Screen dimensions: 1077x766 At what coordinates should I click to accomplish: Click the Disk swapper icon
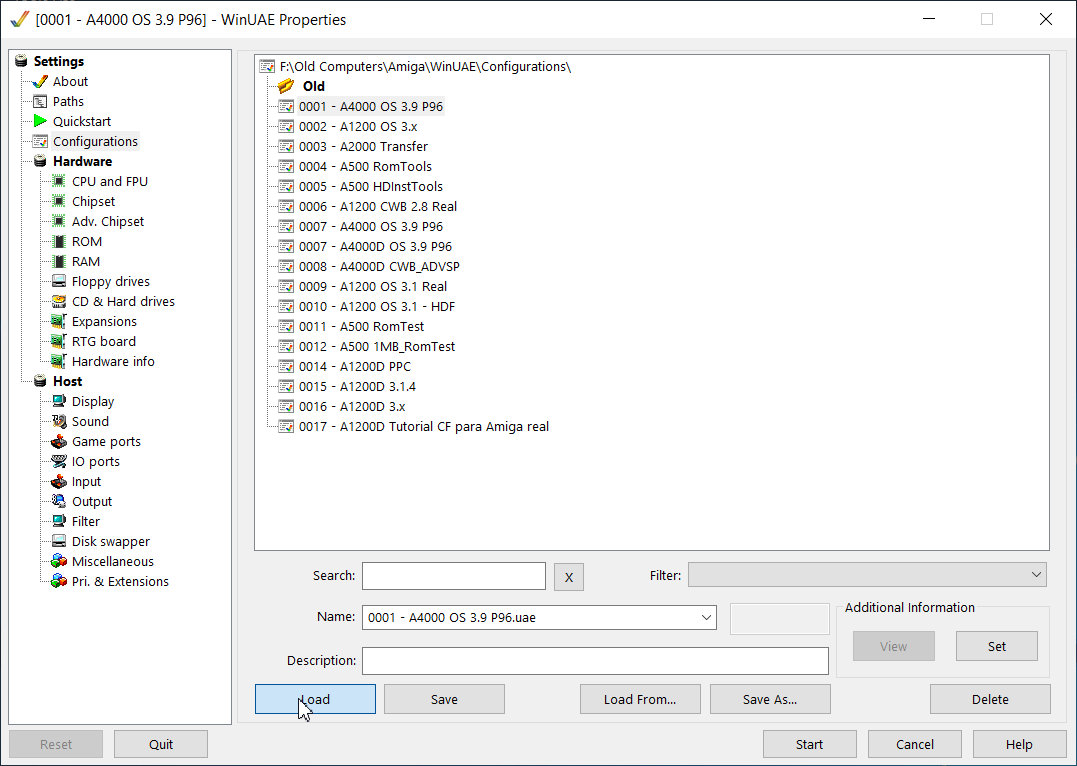point(59,541)
